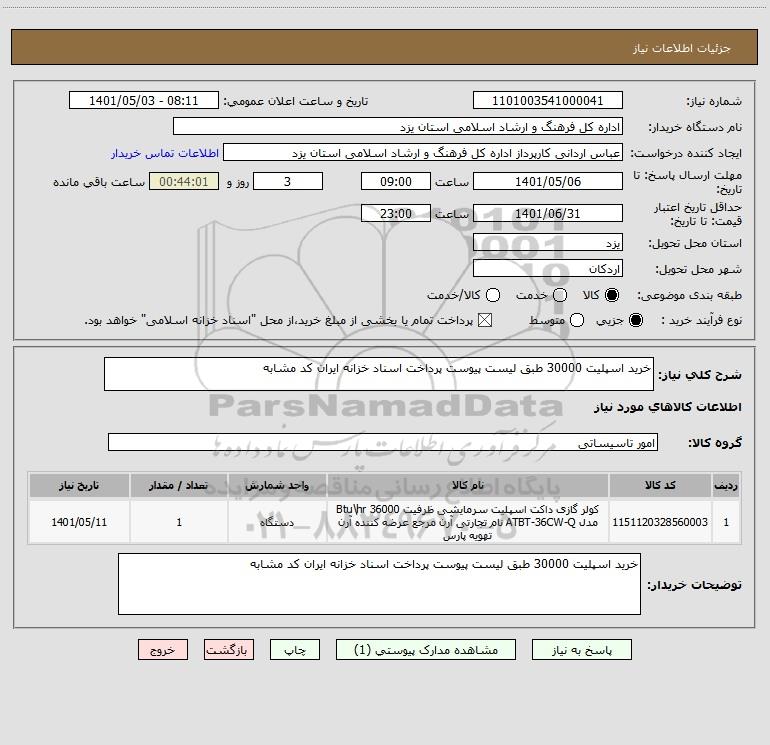Image resolution: width=770 pixels, height=745 pixels.
Task: Select the جزیی purchase type radio
Action: (635, 320)
